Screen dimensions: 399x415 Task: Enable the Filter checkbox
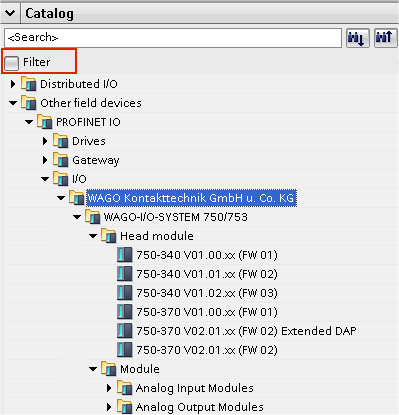click(x=12, y=63)
